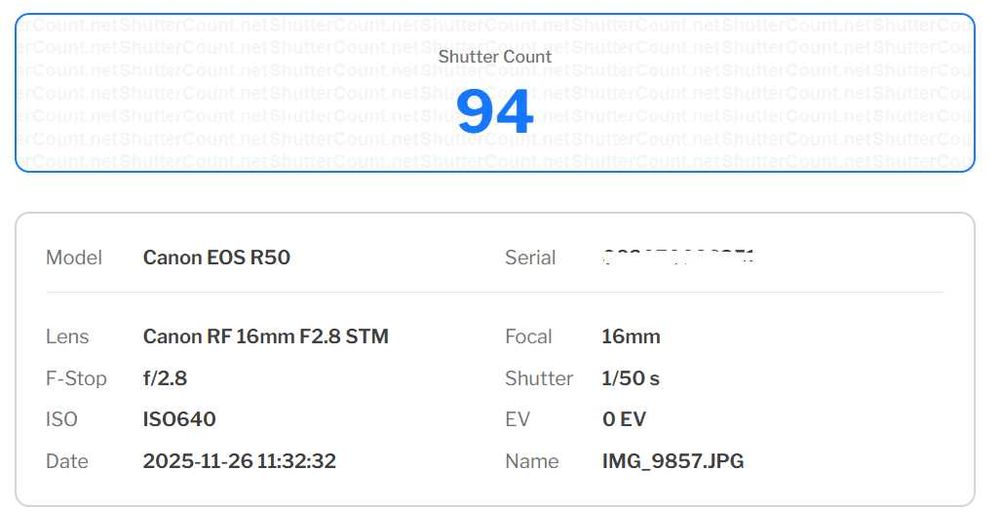This screenshot has height=517, width=1000.
Task: Click the obscured serial number value
Action: 679,257
